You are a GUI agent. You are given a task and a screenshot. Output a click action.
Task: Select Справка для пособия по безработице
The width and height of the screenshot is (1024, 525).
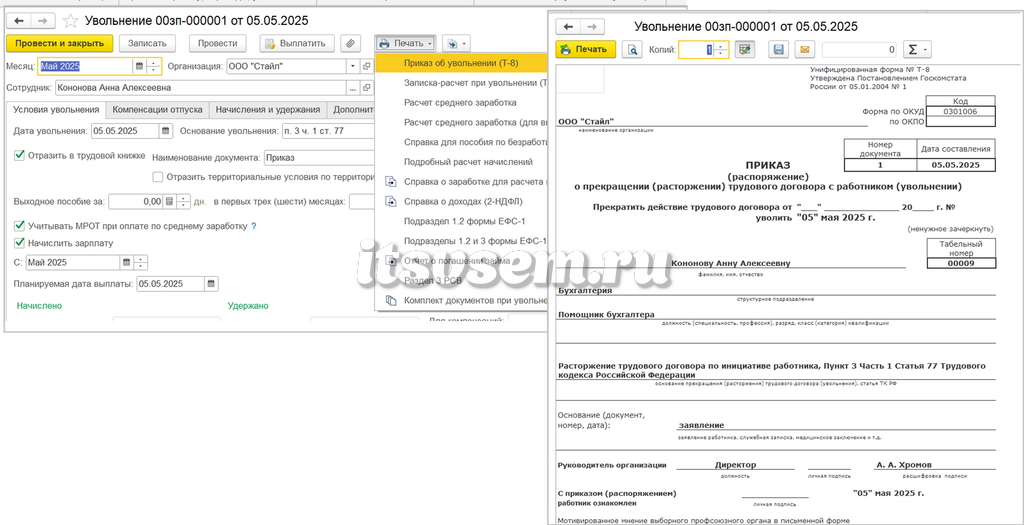(x=461, y=142)
